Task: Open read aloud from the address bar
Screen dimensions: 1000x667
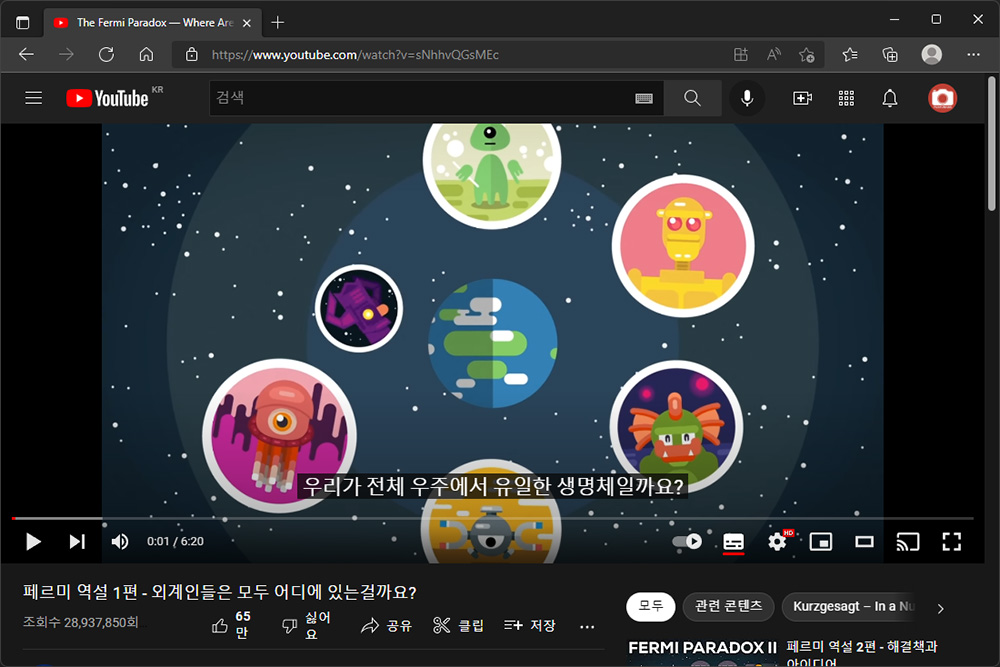Action: pos(774,55)
